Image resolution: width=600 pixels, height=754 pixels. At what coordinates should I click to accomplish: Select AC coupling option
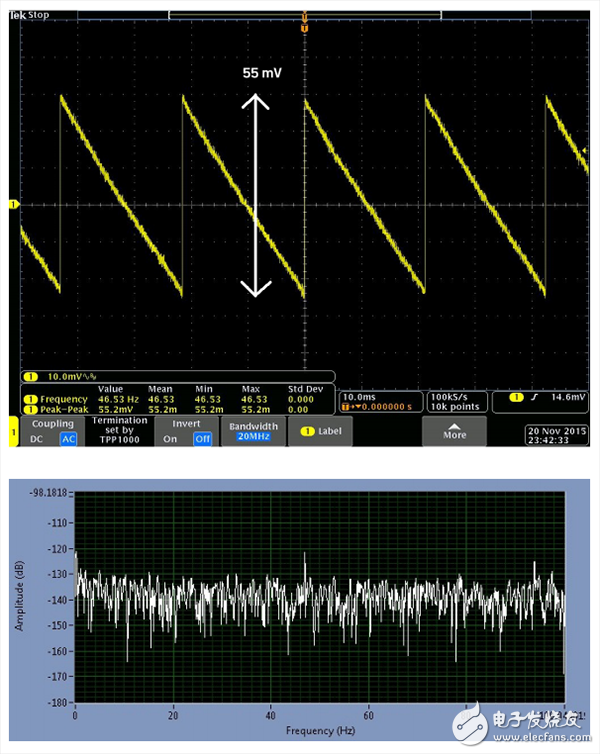tap(68, 439)
